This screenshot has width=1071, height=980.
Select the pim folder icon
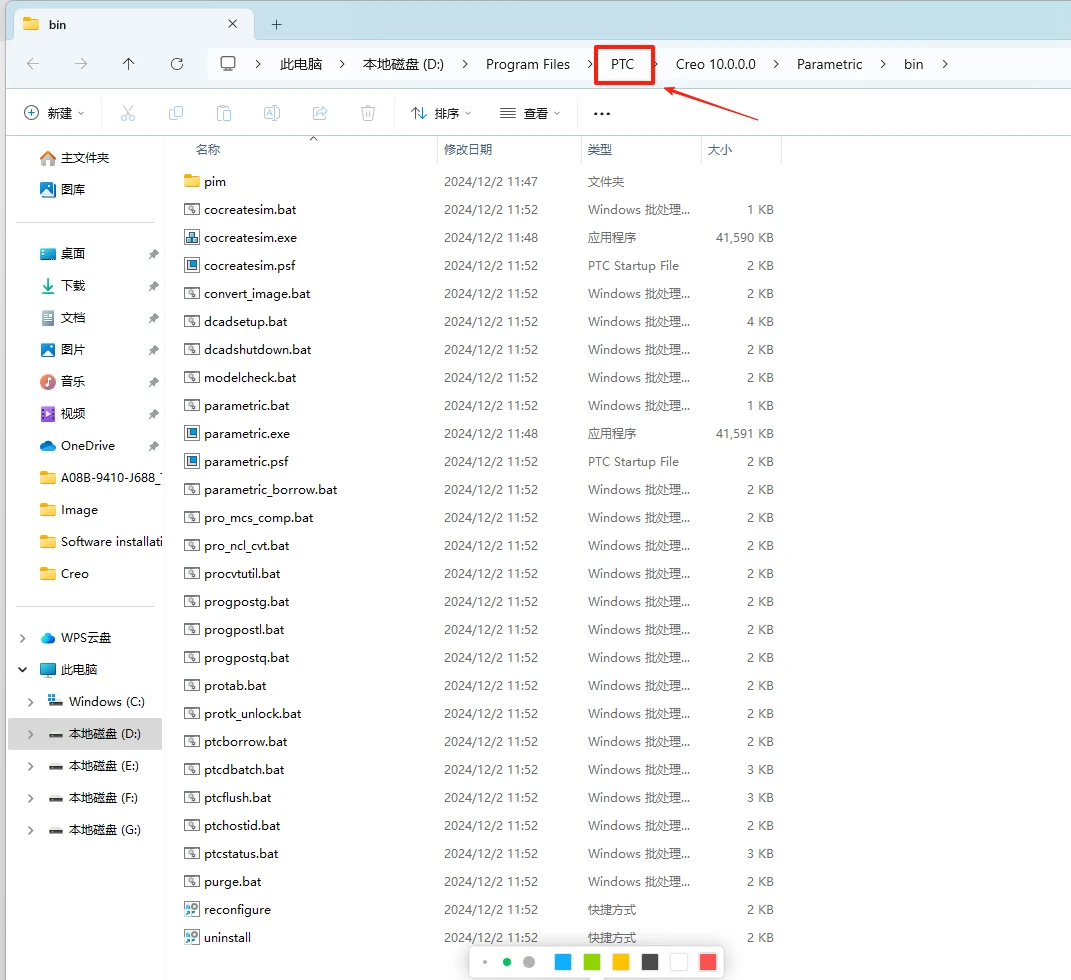point(192,181)
